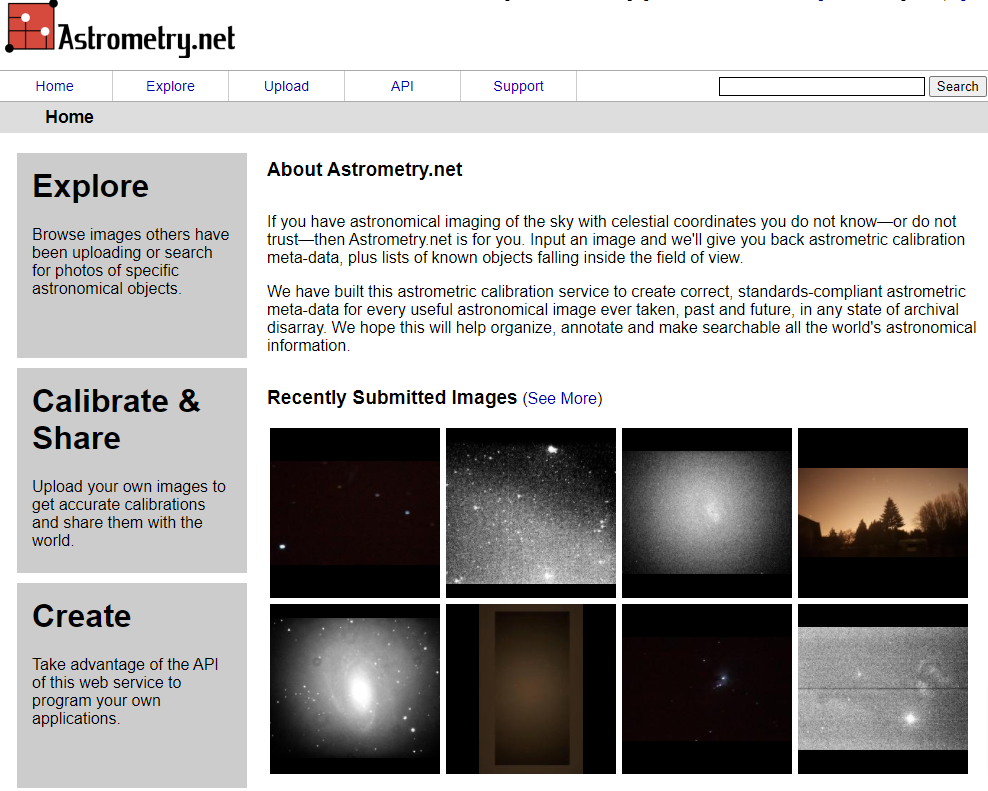Click the Astrometry.net logo icon

pyautogui.click(x=30, y=27)
